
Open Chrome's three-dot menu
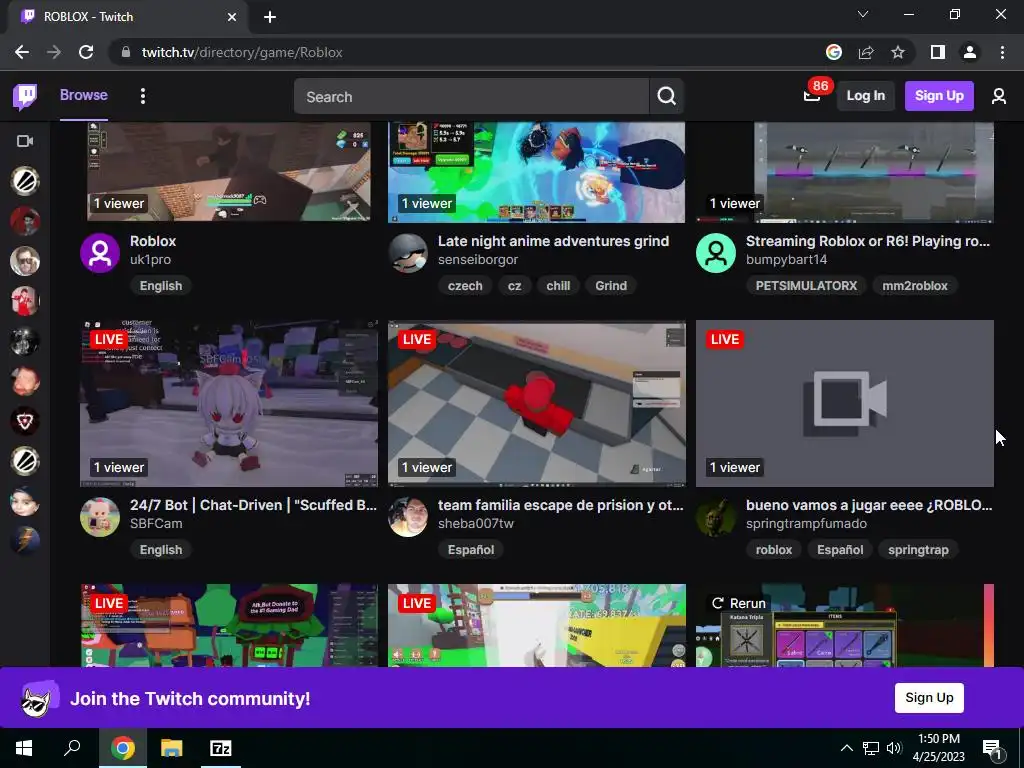click(1002, 52)
